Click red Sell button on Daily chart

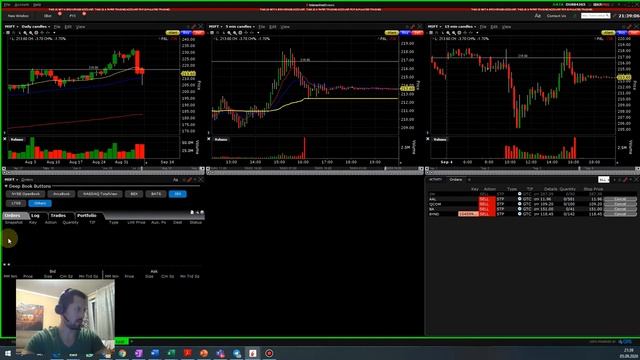click(199, 33)
